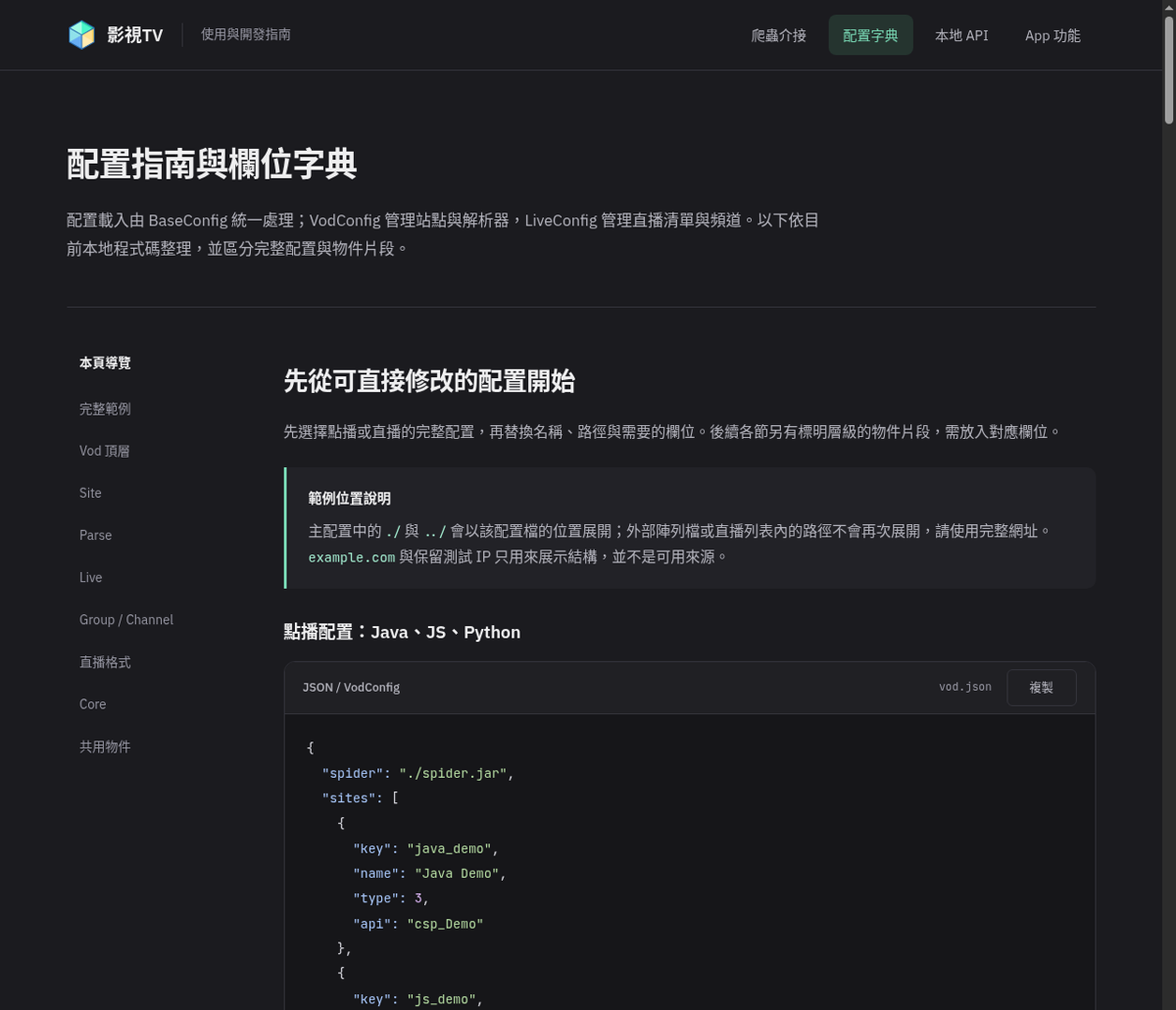Select the 配置字典 nav tab
Screen dimensions: 1176x1010
point(870,35)
